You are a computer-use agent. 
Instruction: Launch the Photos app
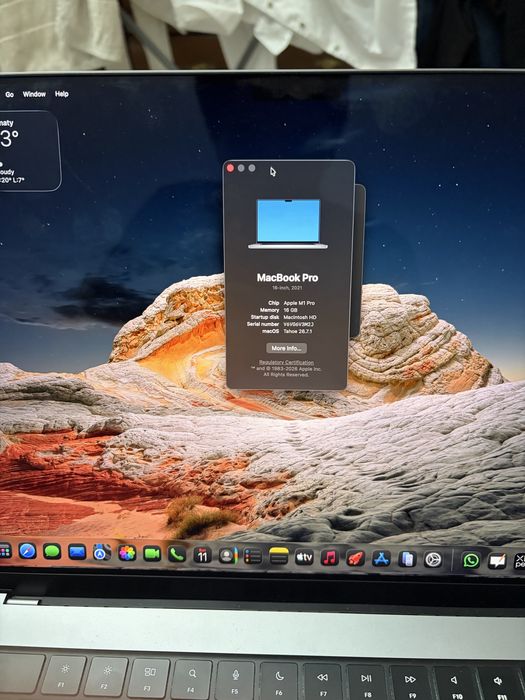pyautogui.click(x=127, y=554)
